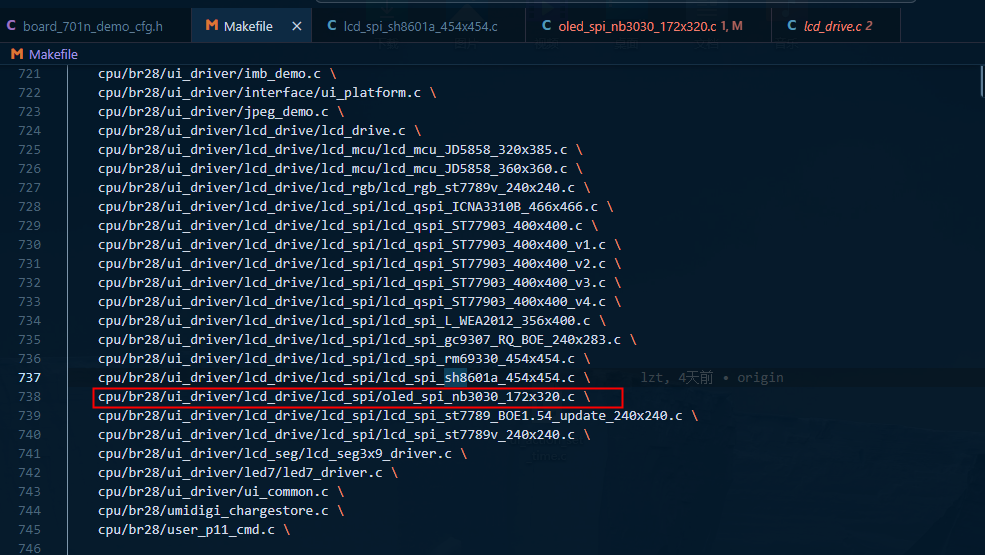
Task: Click the ui_platform.c source line
Action: pyautogui.click(x=267, y=92)
